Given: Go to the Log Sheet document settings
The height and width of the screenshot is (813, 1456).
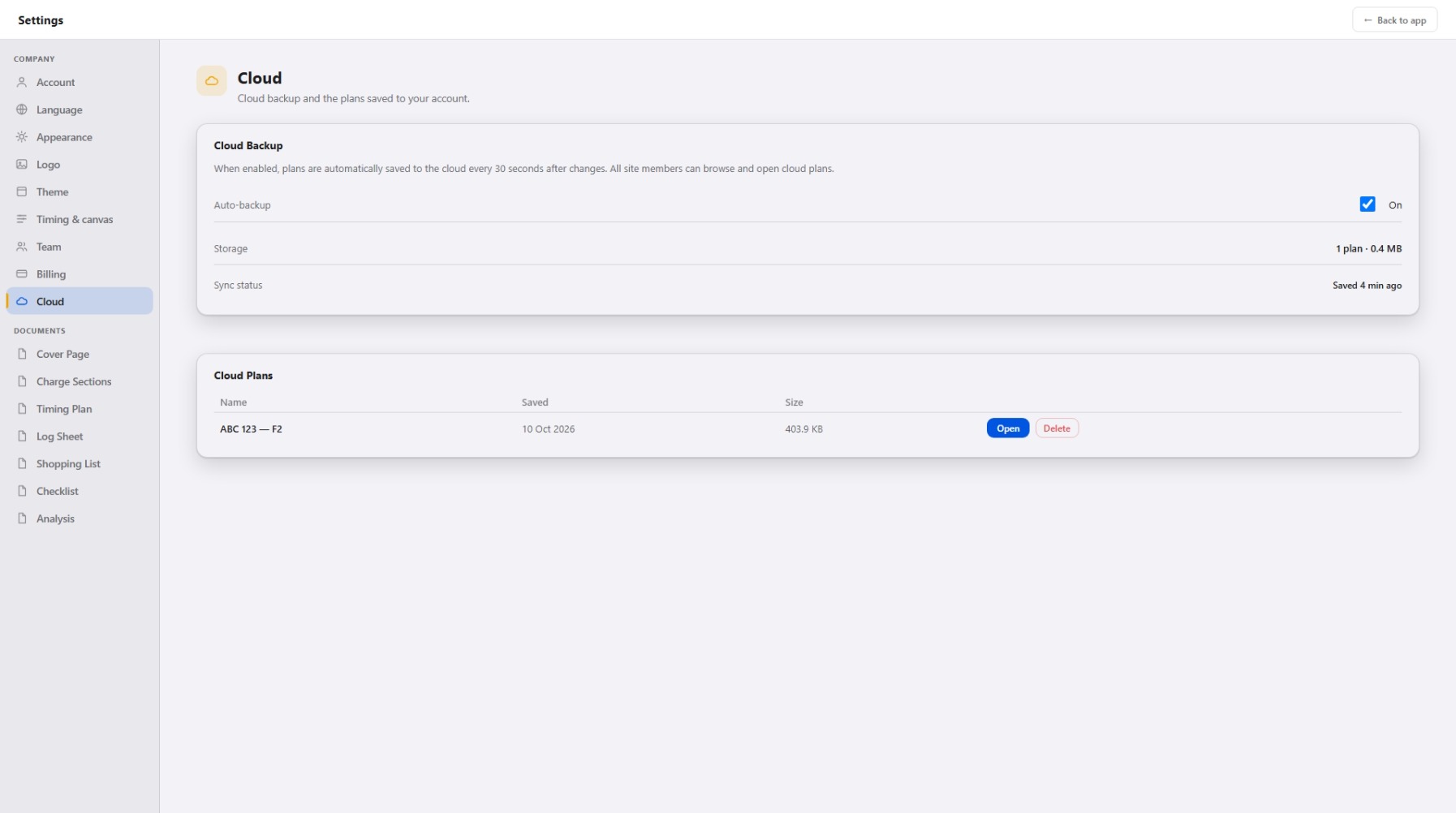Looking at the screenshot, I should [x=80, y=437].
